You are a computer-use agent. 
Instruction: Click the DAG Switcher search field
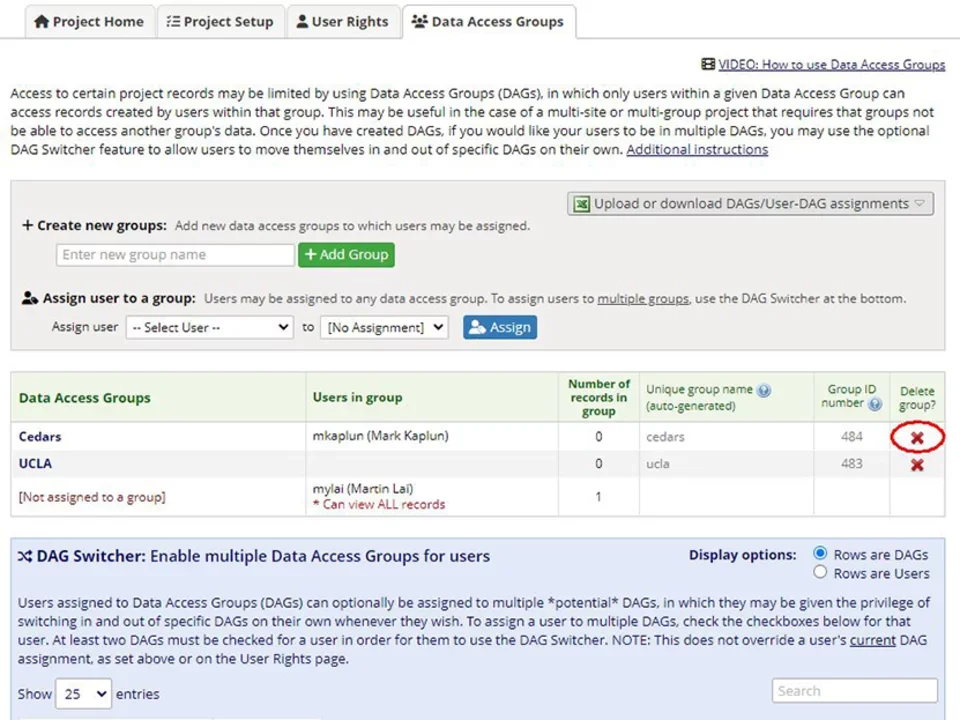tap(854, 690)
